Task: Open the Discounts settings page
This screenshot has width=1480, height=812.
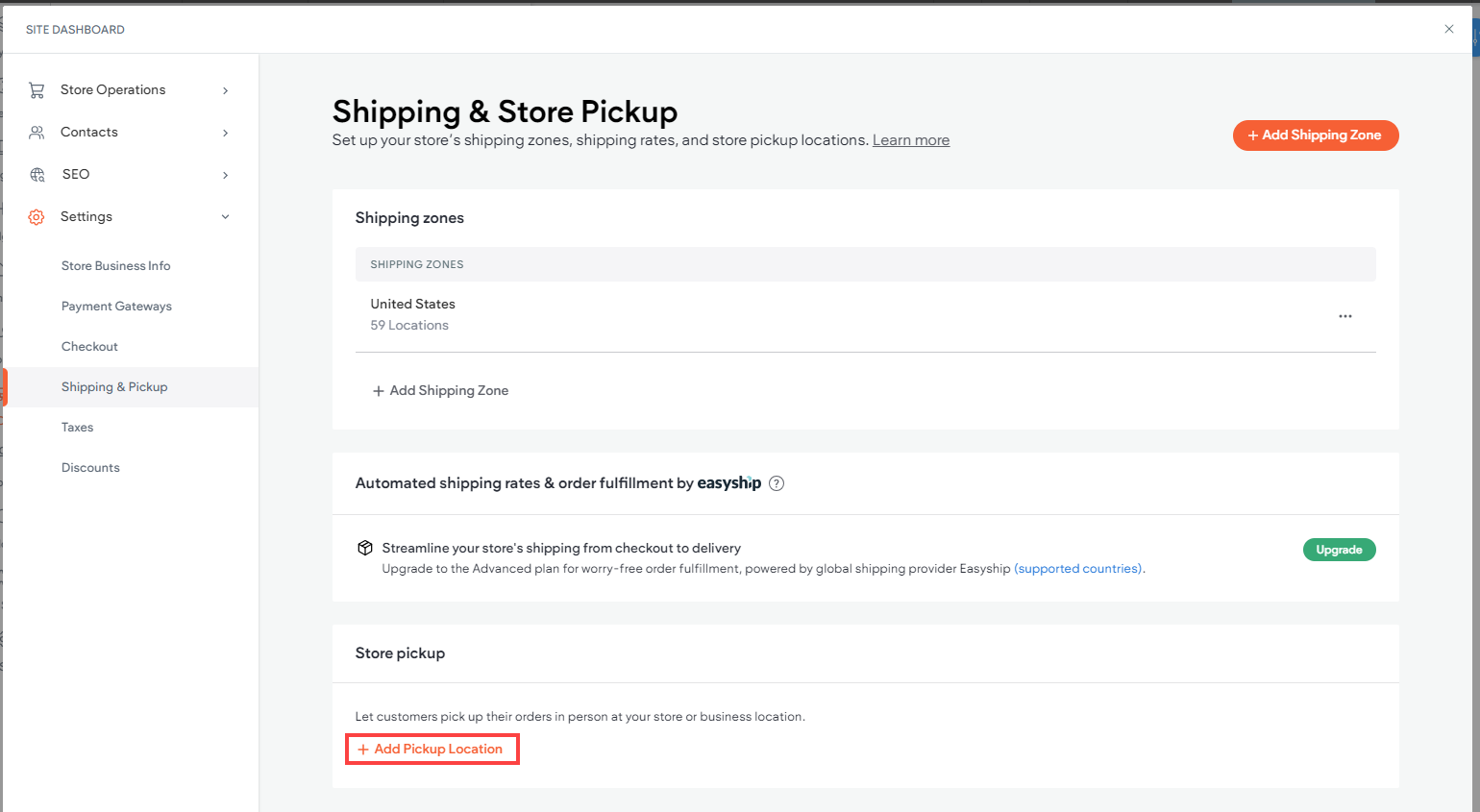Action: (90, 467)
